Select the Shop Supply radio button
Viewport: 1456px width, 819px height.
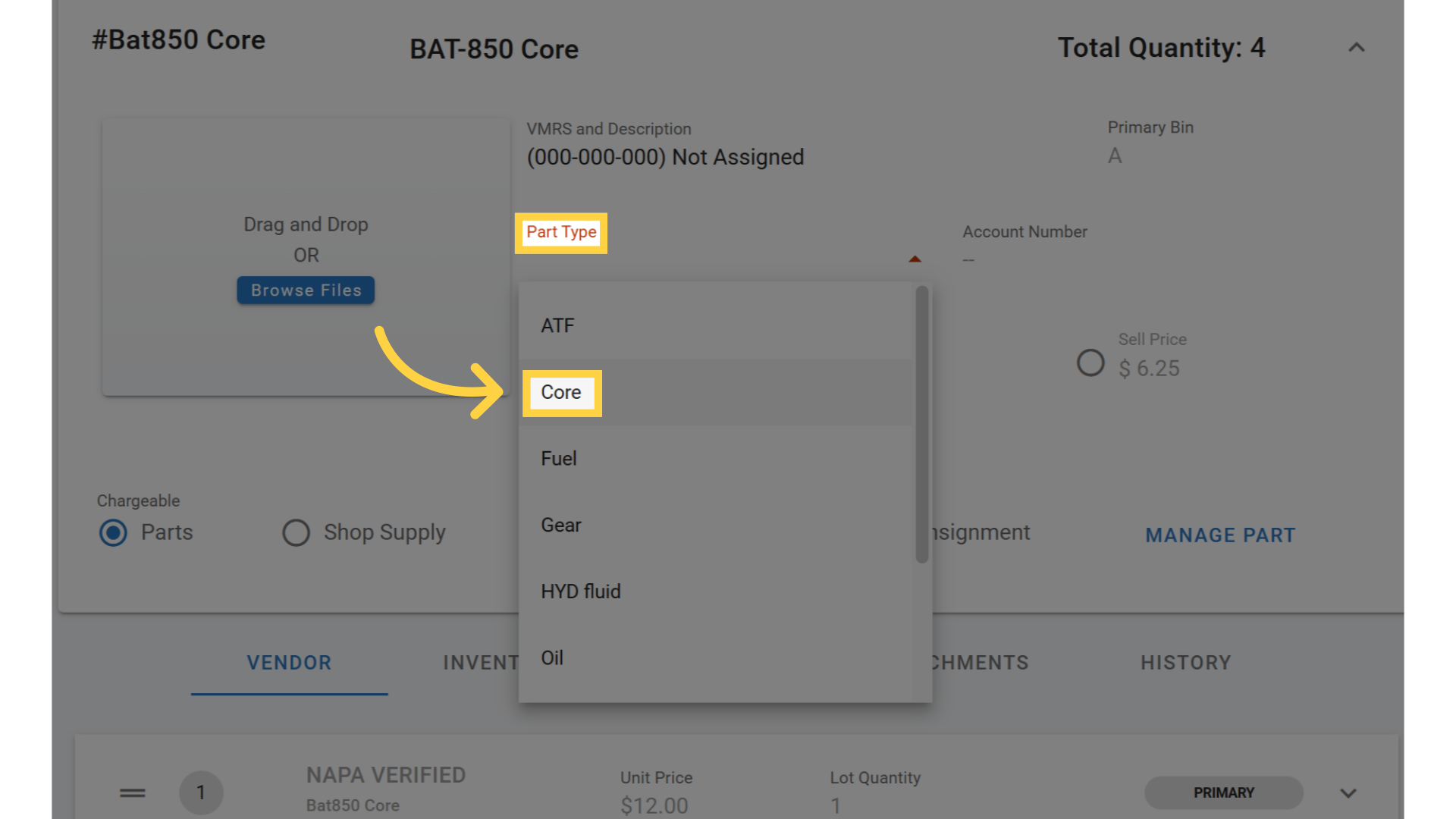pos(296,532)
